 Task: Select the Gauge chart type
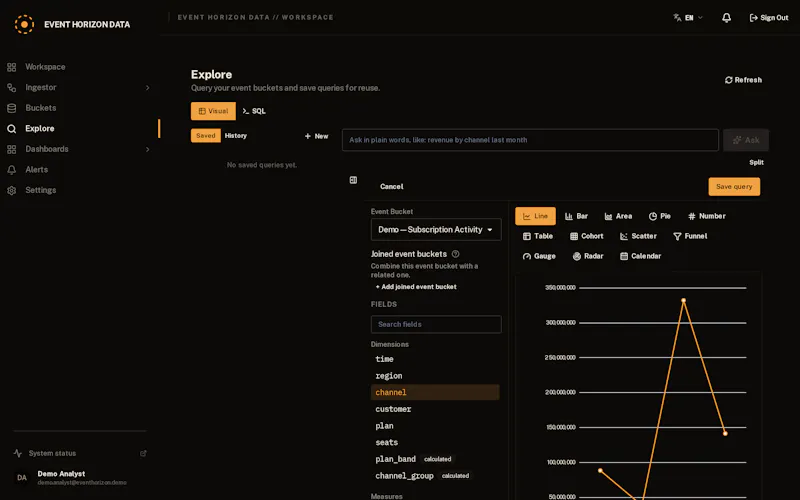pos(539,256)
